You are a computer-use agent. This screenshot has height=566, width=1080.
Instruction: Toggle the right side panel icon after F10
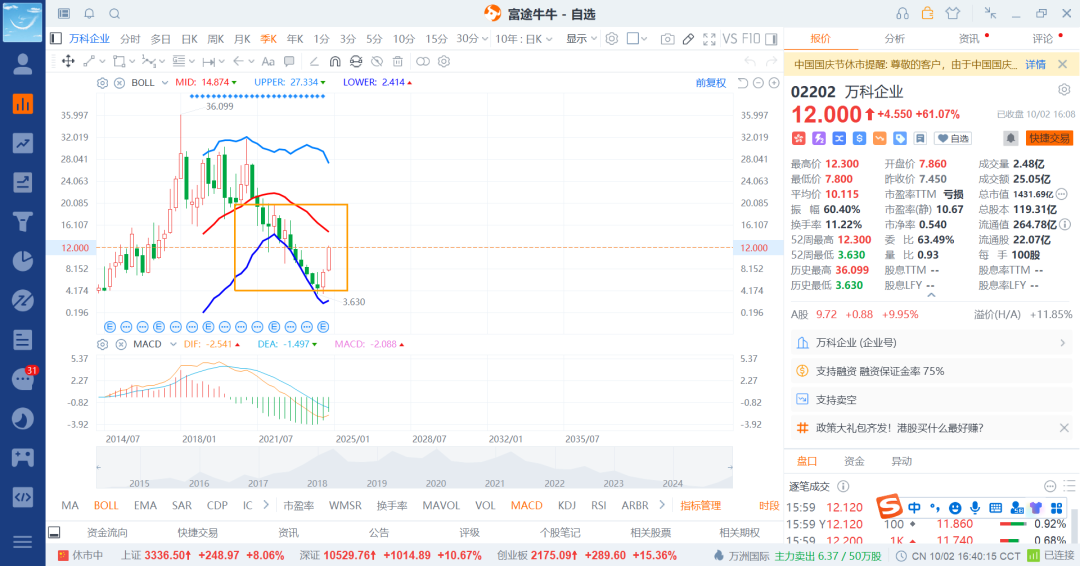pos(771,39)
